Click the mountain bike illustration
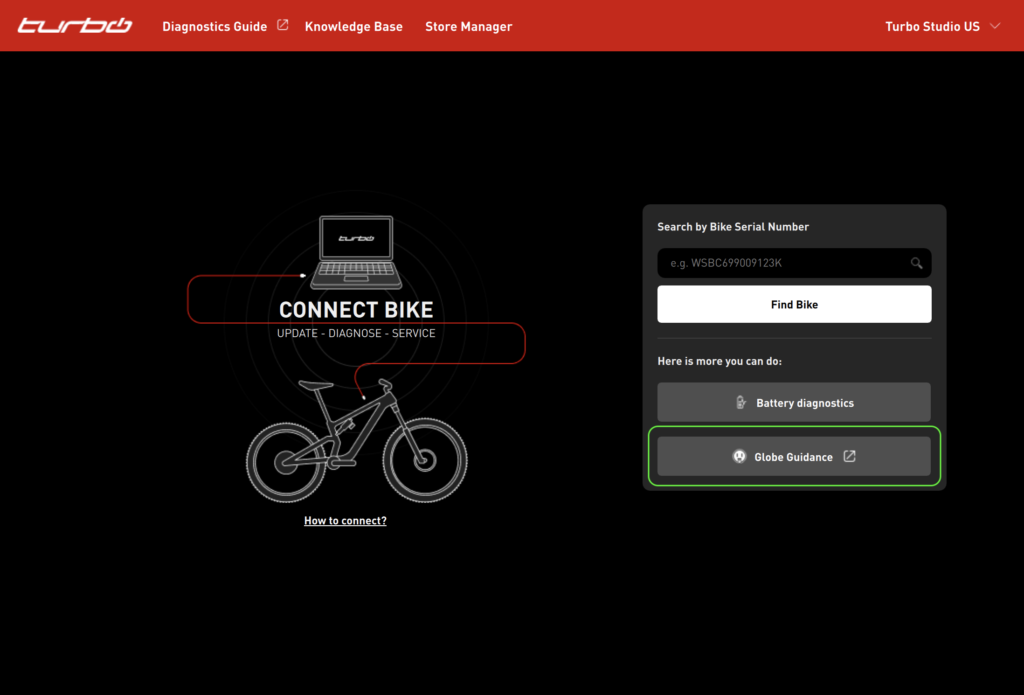This screenshot has height=695, width=1024. click(356, 441)
